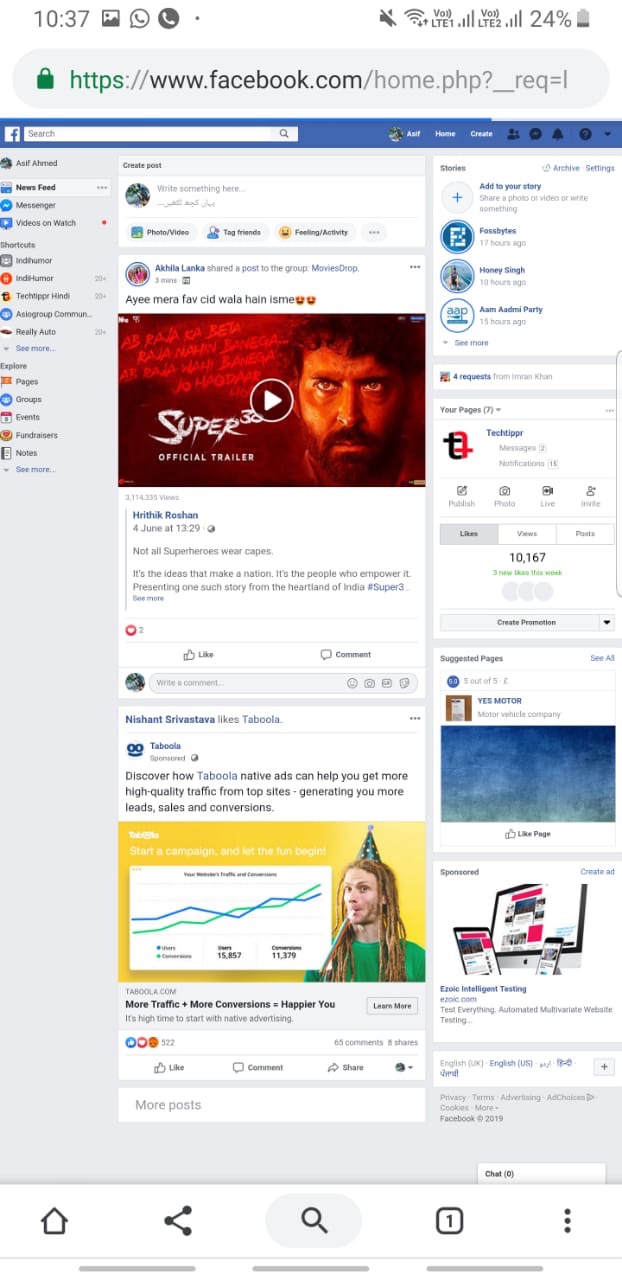Choose Feeling/Activity for new post
The width and height of the screenshot is (622, 1280).
(314, 232)
